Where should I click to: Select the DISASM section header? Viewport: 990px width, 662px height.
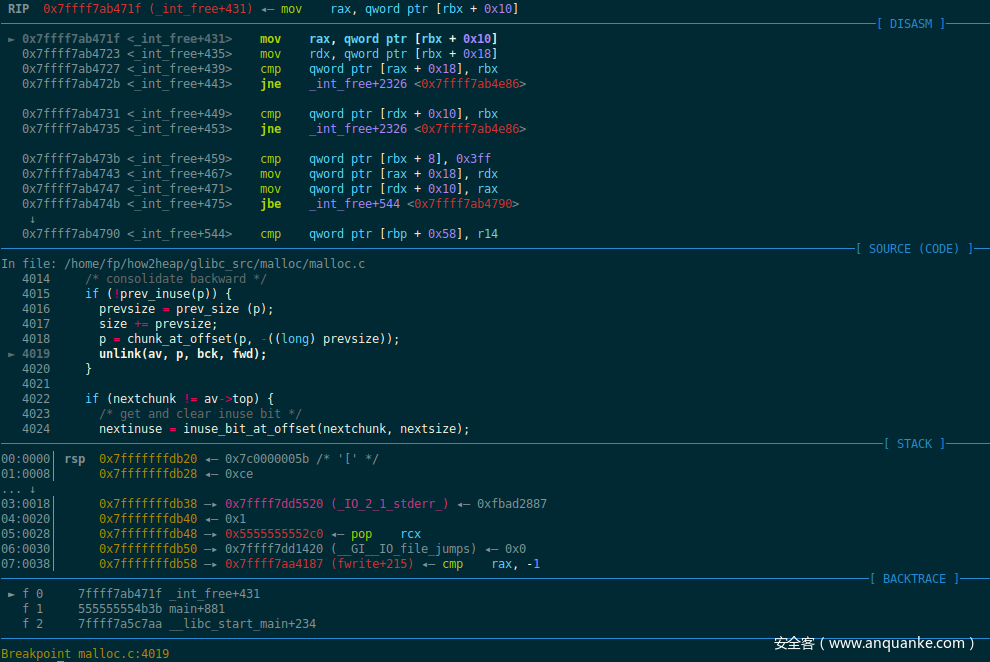click(910, 23)
